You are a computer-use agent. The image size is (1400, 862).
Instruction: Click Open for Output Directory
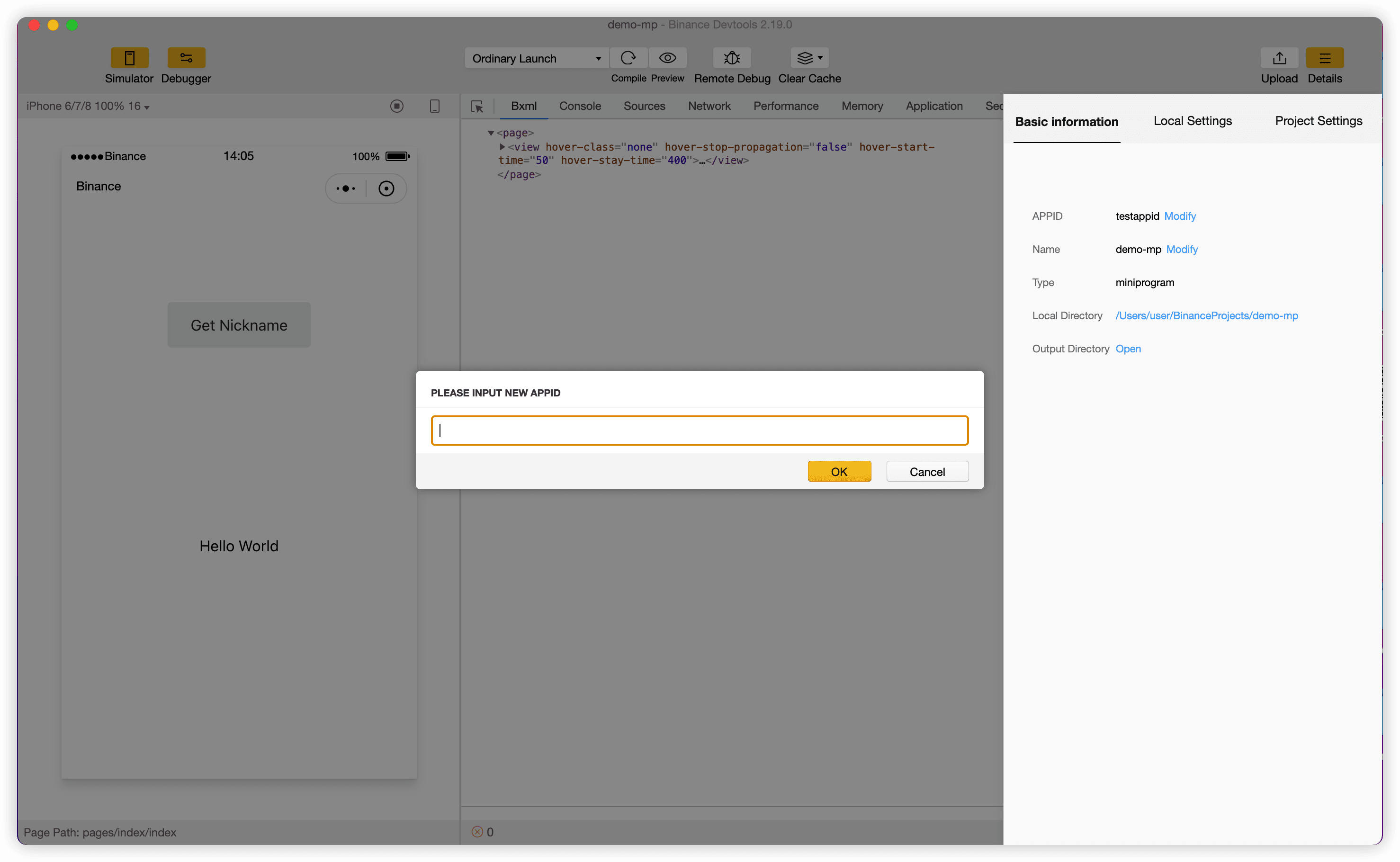pos(1128,348)
